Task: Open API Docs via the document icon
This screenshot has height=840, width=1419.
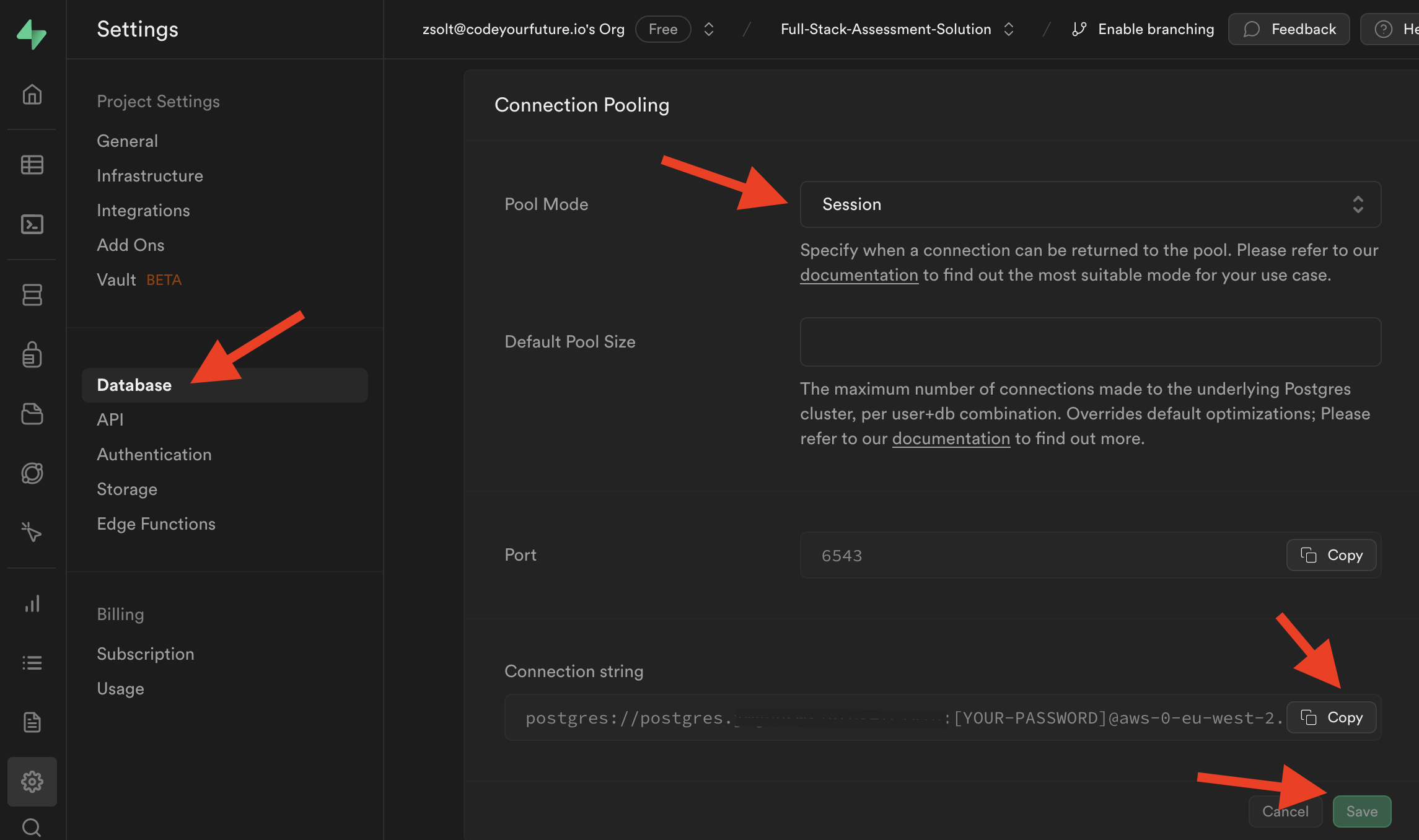Action: 32,722
